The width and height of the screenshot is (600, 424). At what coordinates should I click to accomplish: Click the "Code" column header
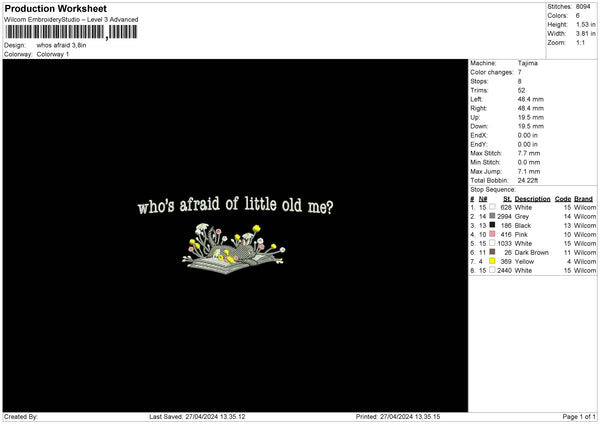point(563,199)
